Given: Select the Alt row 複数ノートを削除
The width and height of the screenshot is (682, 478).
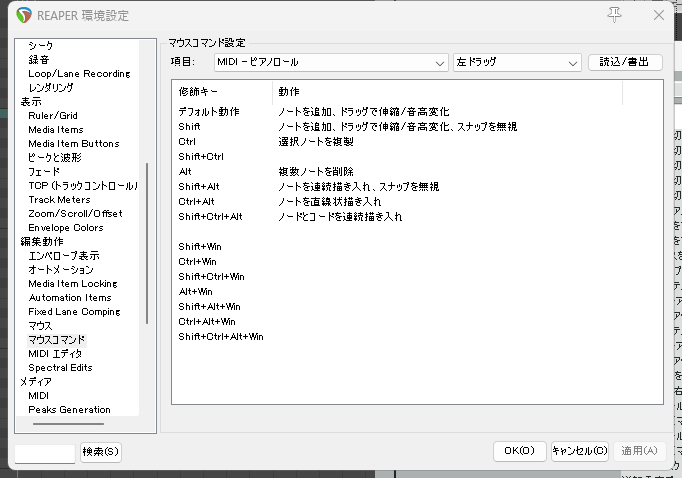Looking at the screenshot, I should 418,172.
